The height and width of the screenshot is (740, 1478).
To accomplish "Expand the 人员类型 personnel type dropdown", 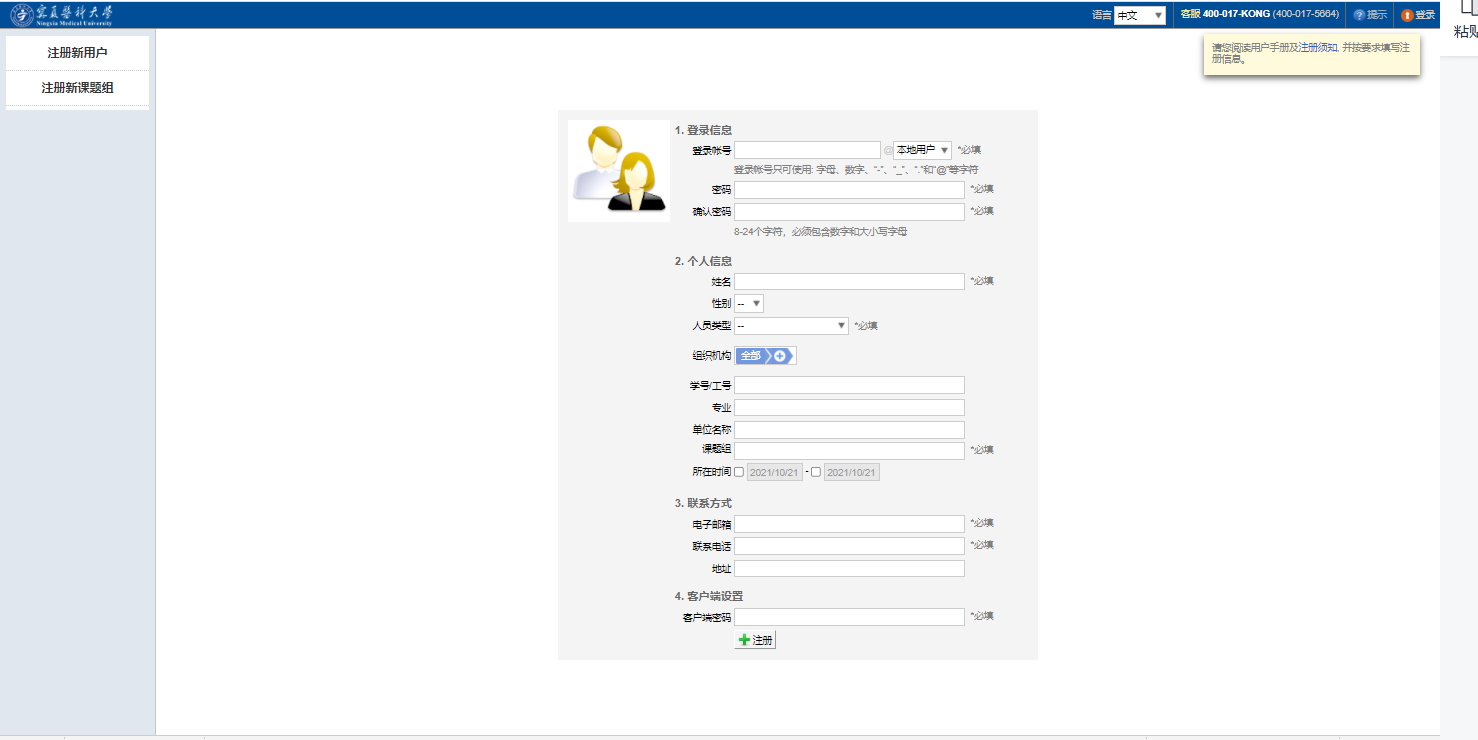I will [x=791, y=326].
